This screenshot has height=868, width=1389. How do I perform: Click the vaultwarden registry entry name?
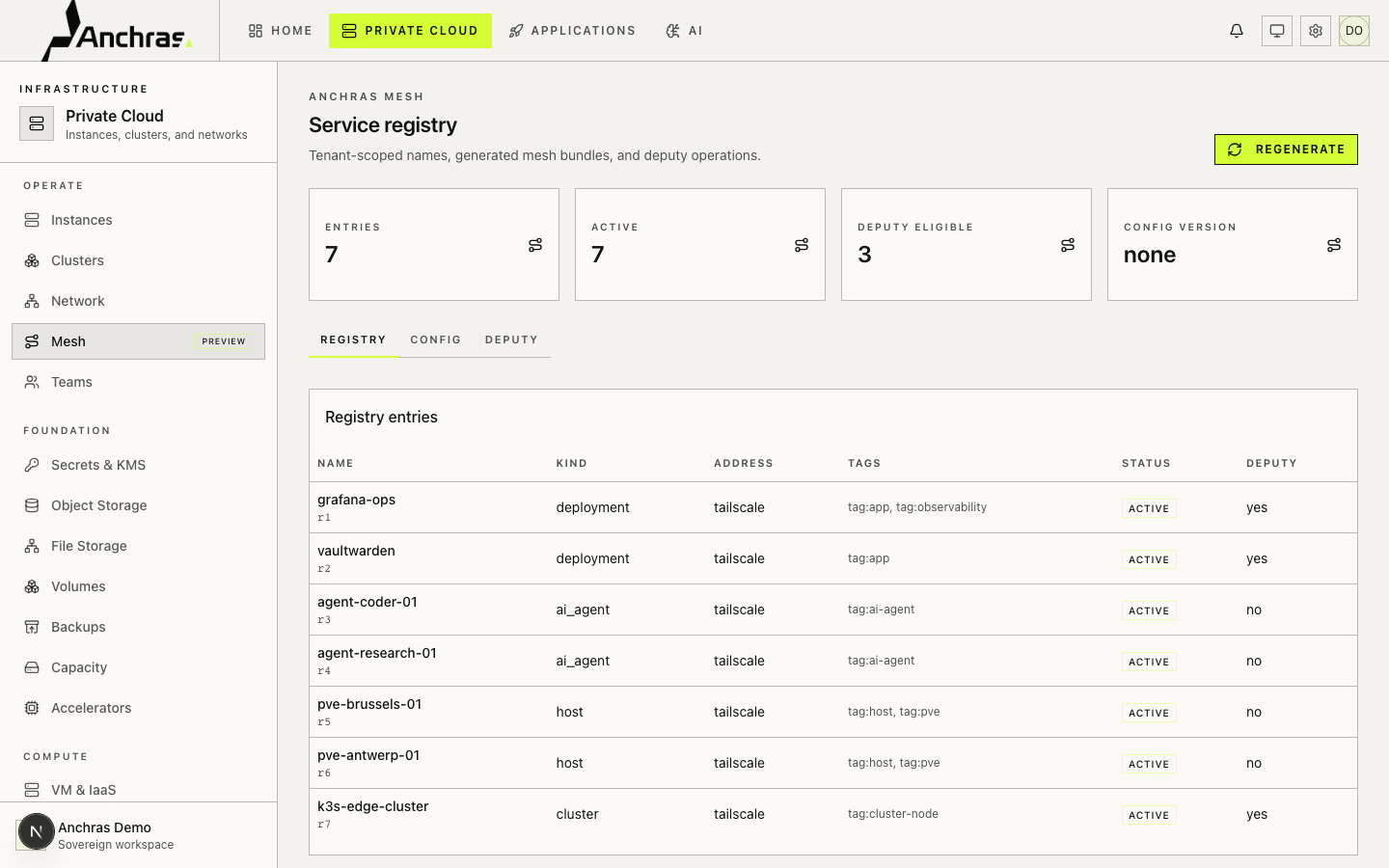pyautogui.click(x=356, y=551)
